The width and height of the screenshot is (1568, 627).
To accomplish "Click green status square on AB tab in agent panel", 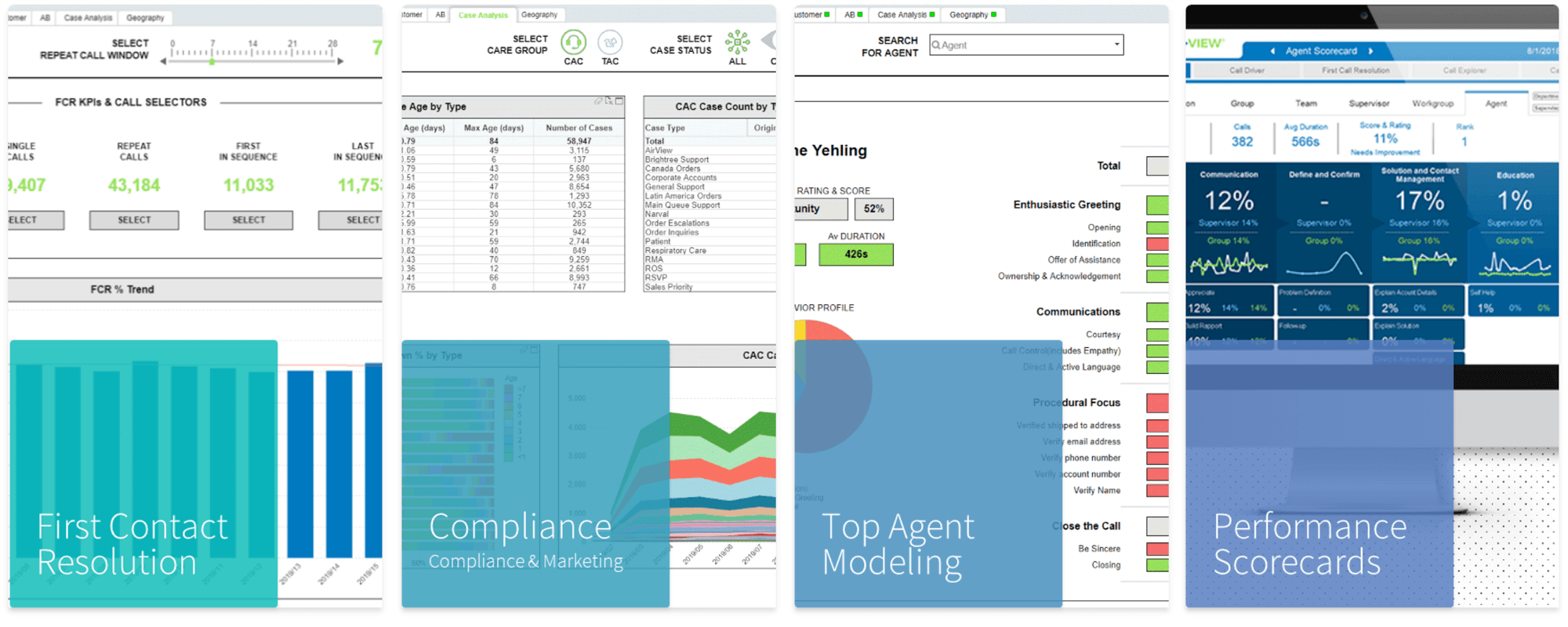I will click(860, 15).
